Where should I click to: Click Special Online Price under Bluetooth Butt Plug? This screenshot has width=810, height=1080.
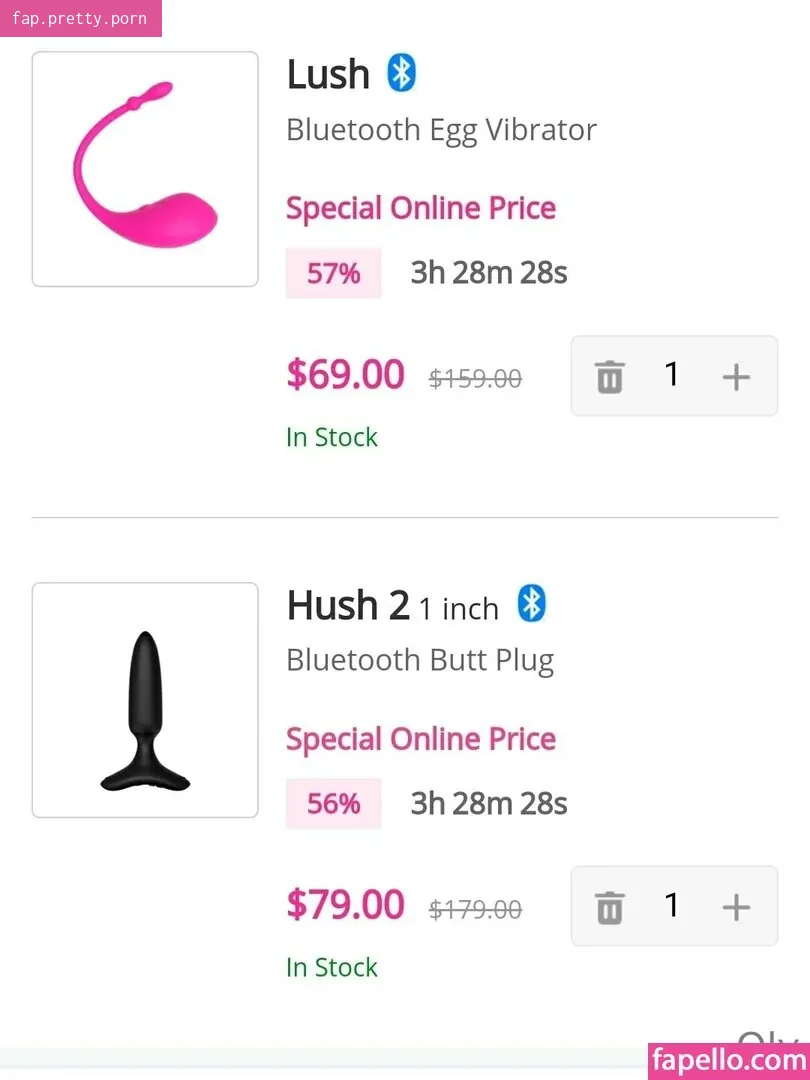[421, 739]
